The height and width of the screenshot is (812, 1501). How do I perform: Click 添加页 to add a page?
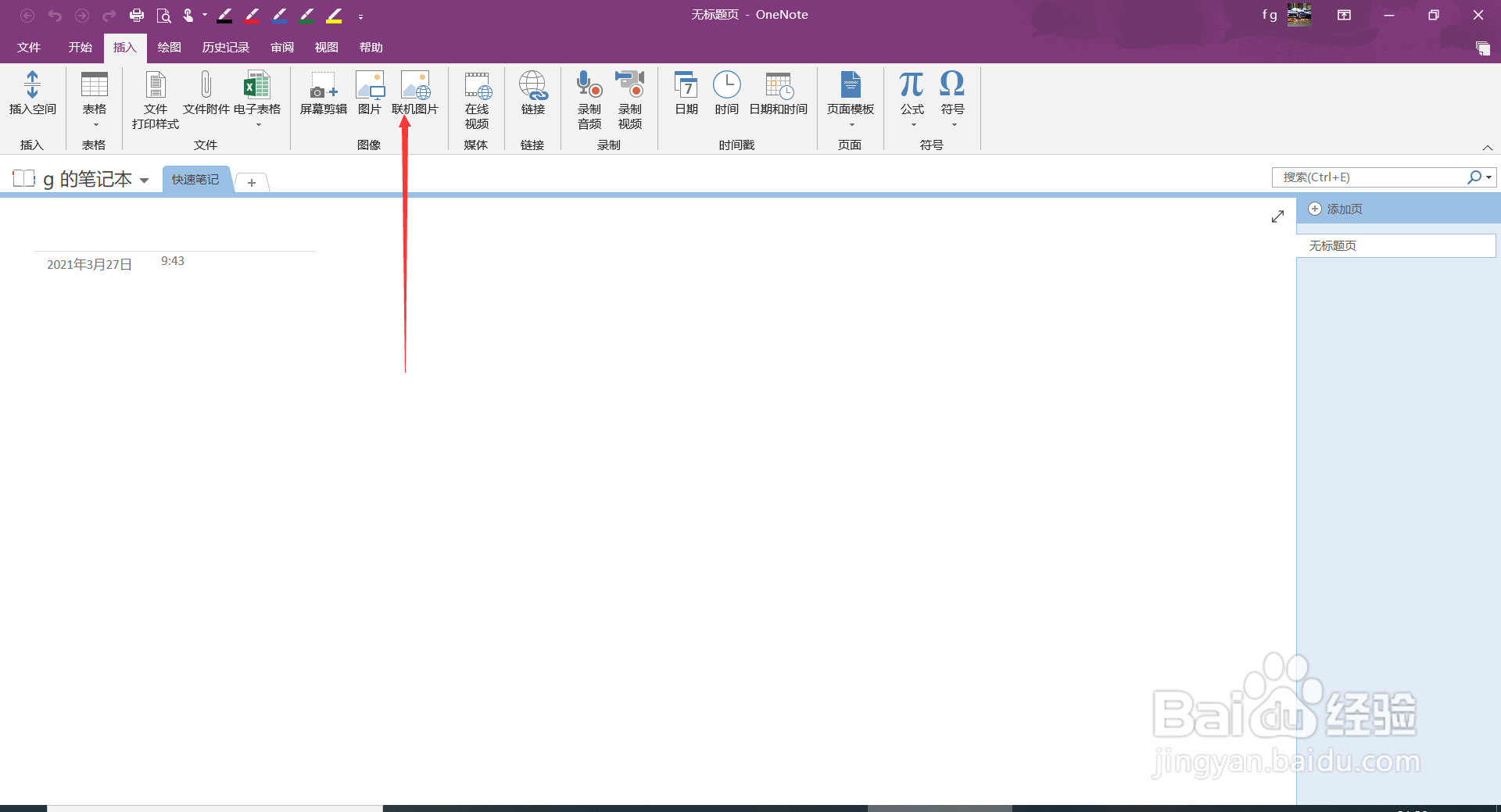point(1336,209)
